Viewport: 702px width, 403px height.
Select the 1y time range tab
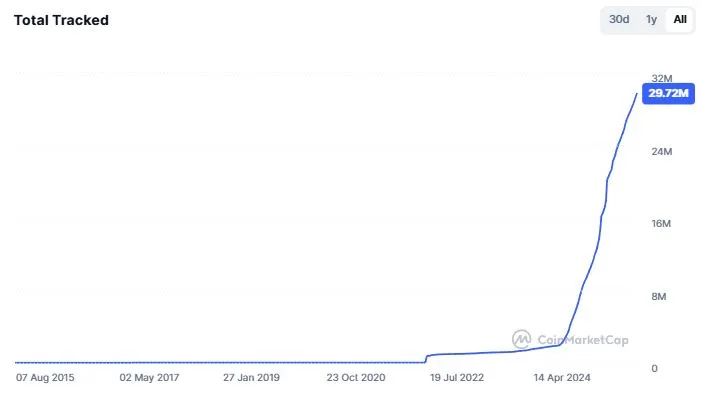coord(651,20)
